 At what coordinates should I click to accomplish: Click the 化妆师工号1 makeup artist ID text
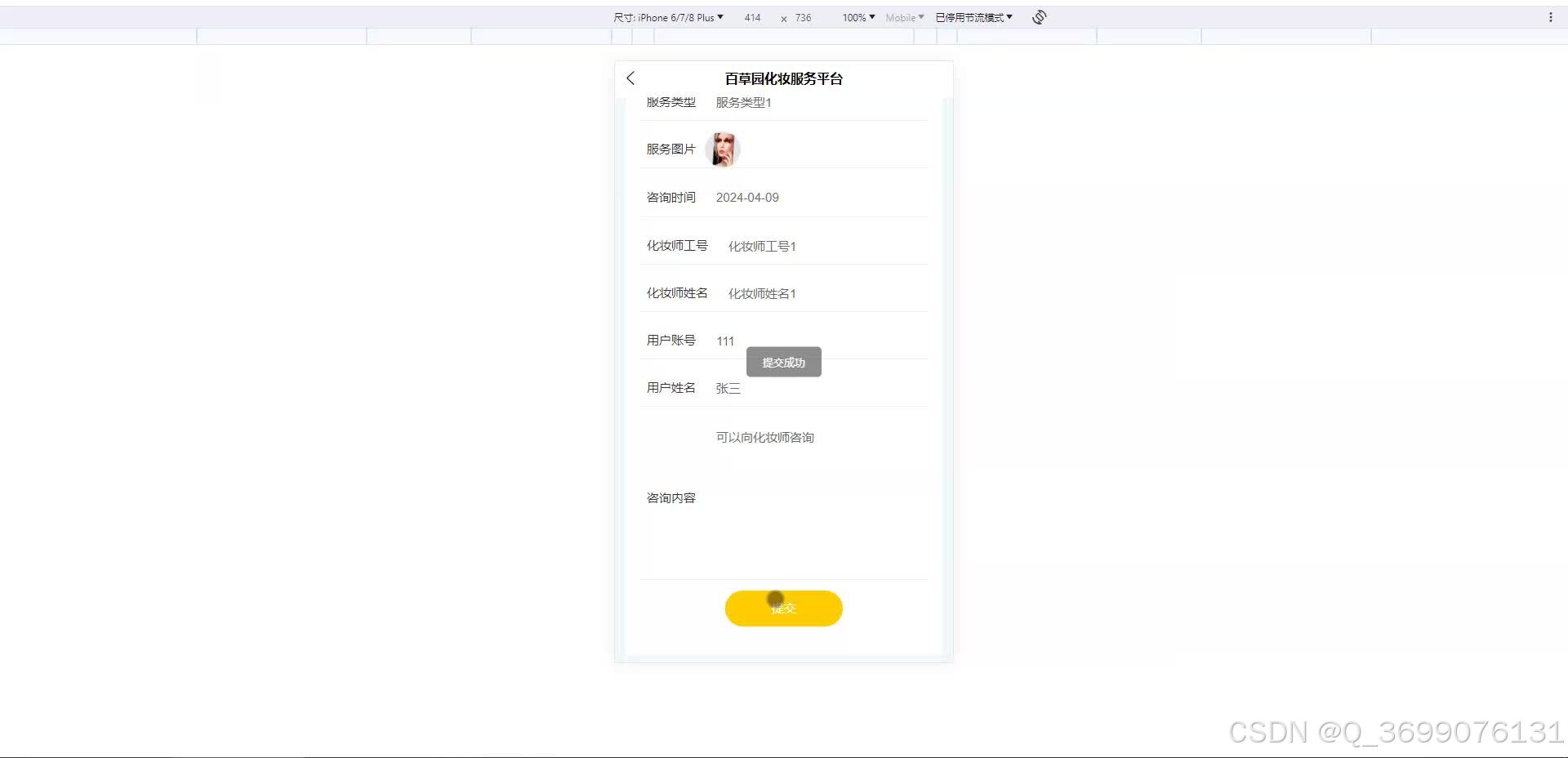(x=761, y=246)
